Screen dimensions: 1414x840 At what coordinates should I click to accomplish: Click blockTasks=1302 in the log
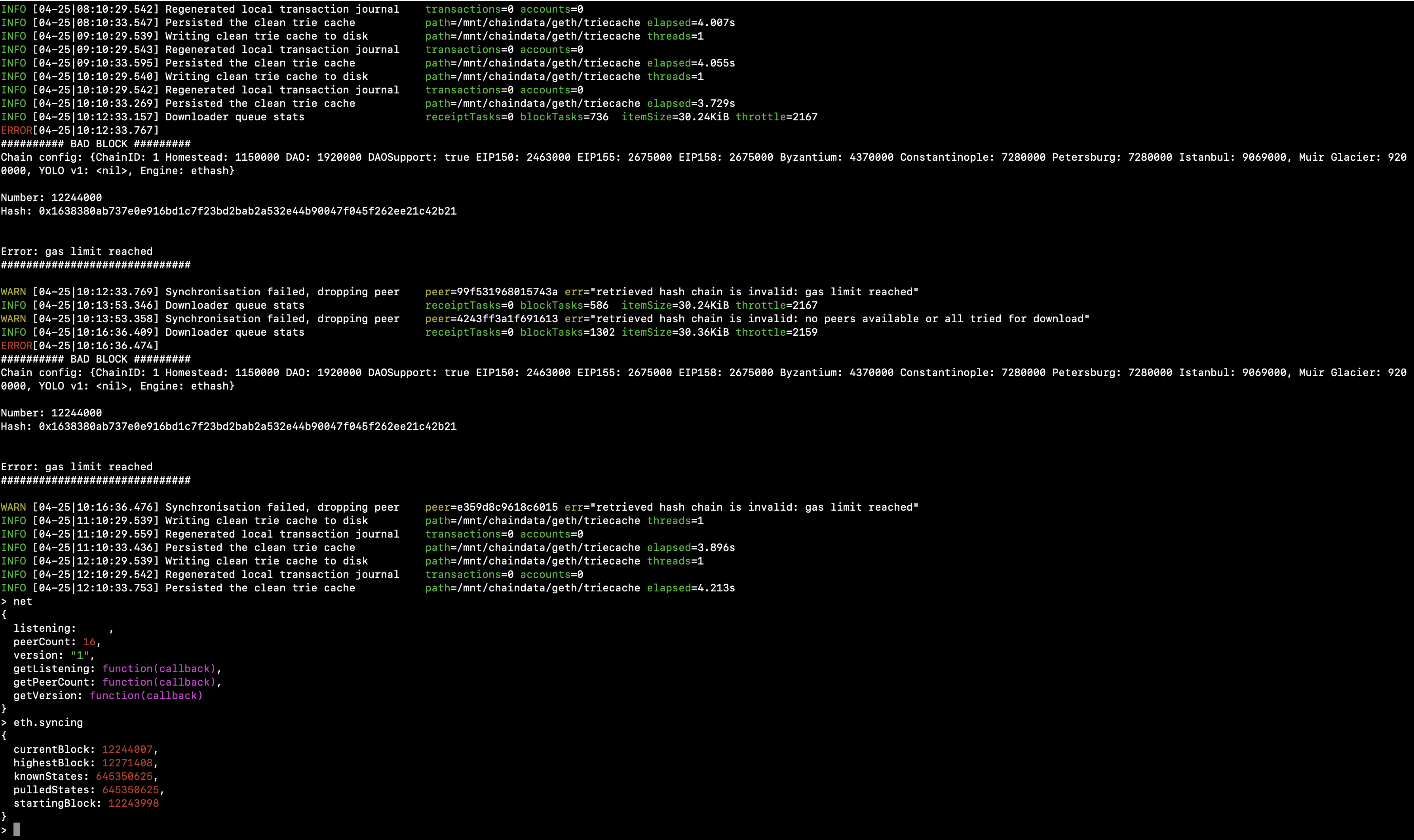pos(567,332)
